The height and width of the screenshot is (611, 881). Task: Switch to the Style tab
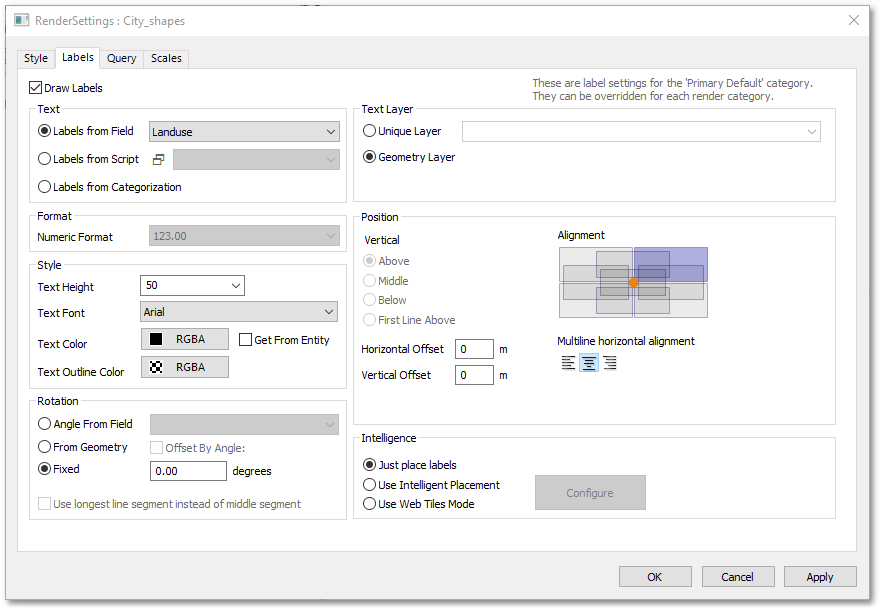(36, 58)
